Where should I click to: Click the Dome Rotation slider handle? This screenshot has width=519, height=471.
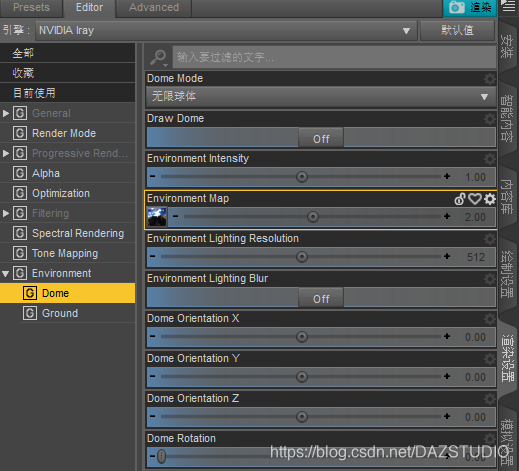(x=161, y=456)
